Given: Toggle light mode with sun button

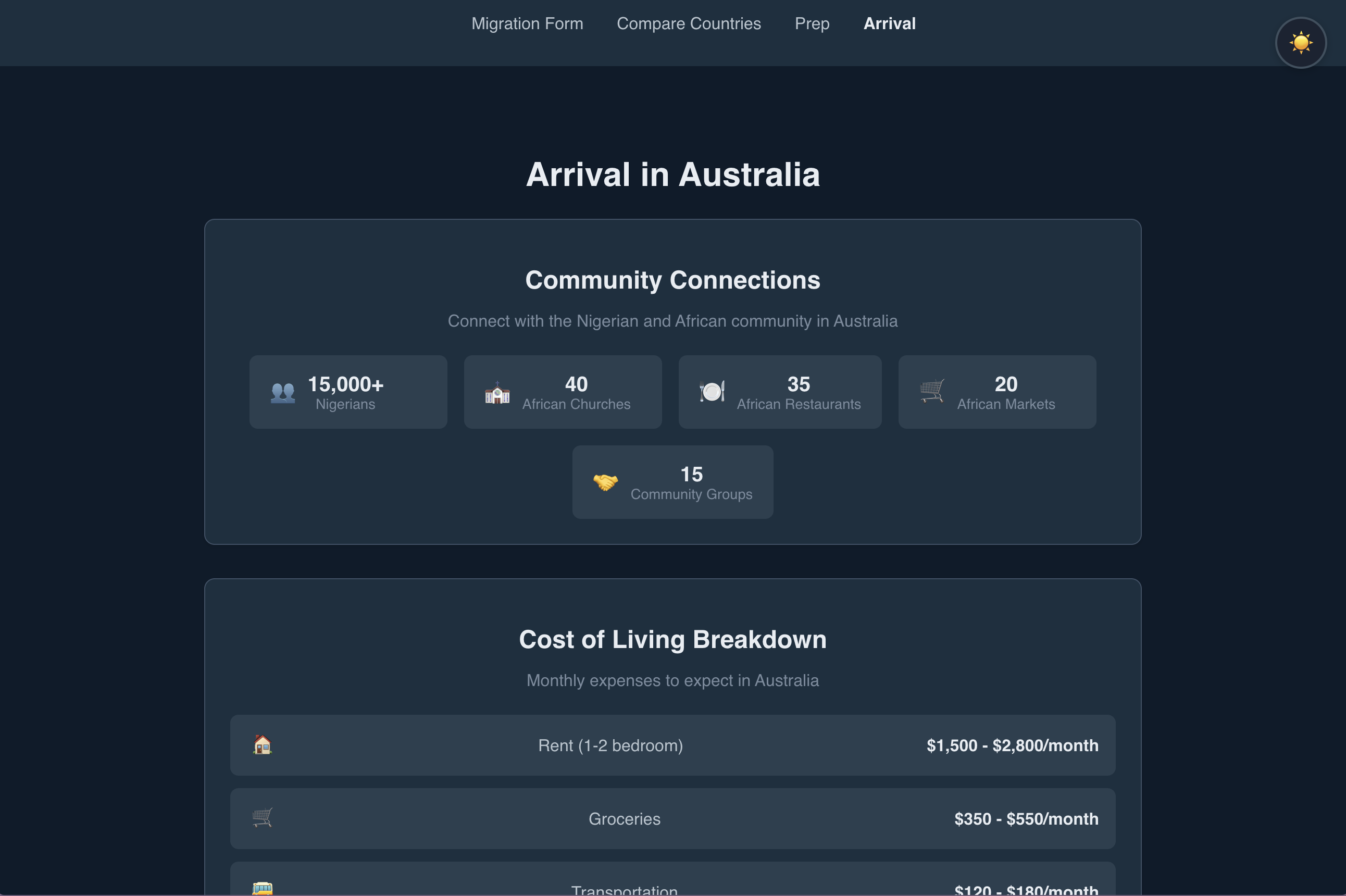Looking at the screenshot, I should [1300, 43].
